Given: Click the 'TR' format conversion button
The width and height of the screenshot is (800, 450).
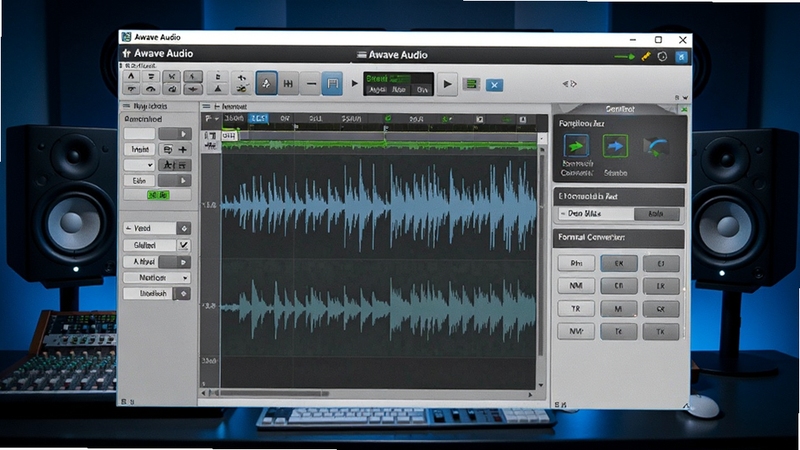Looking at the screenshot, I should (x=576, y=309).
